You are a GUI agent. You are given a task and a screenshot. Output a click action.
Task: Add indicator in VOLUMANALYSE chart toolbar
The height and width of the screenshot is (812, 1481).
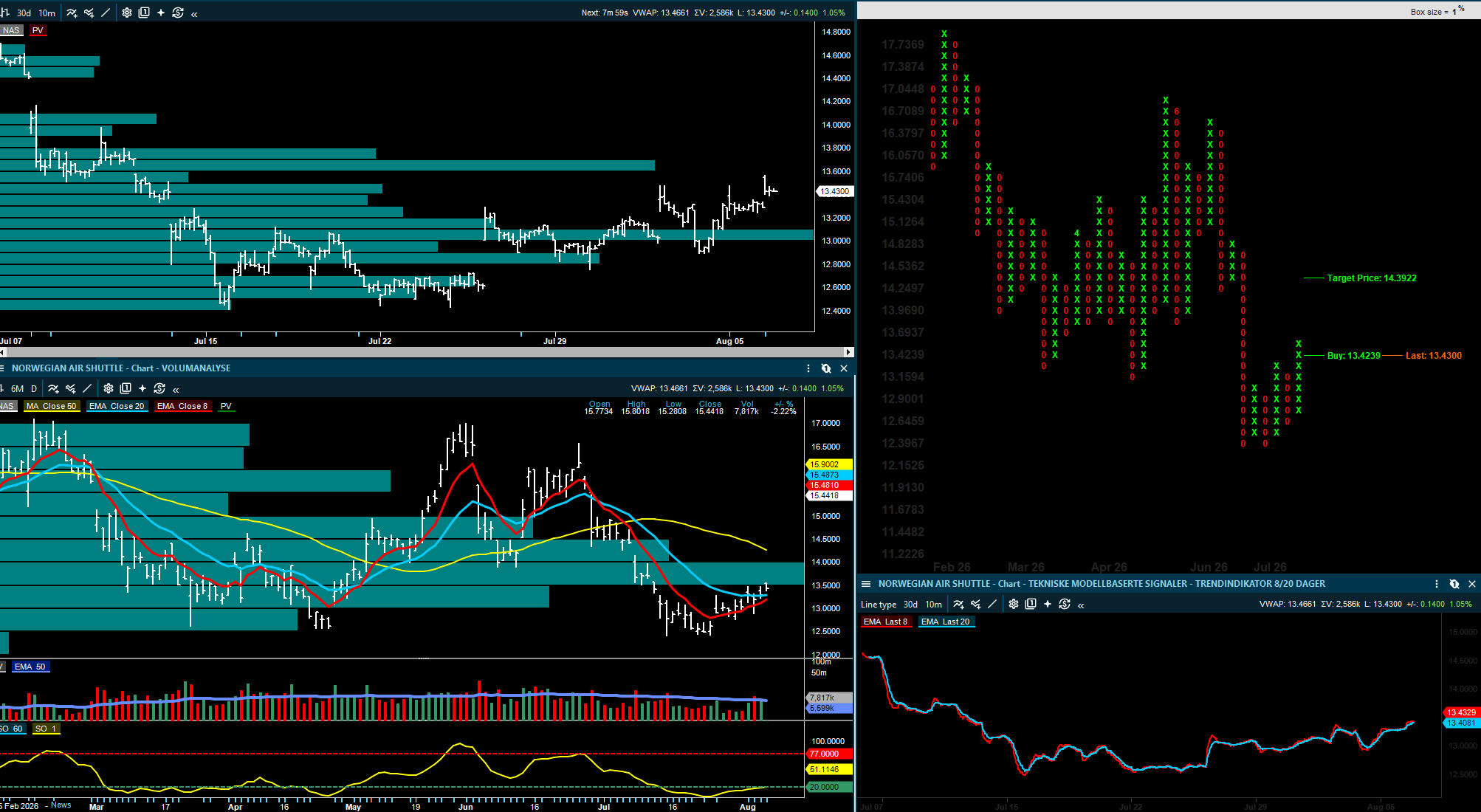point(53,388)
